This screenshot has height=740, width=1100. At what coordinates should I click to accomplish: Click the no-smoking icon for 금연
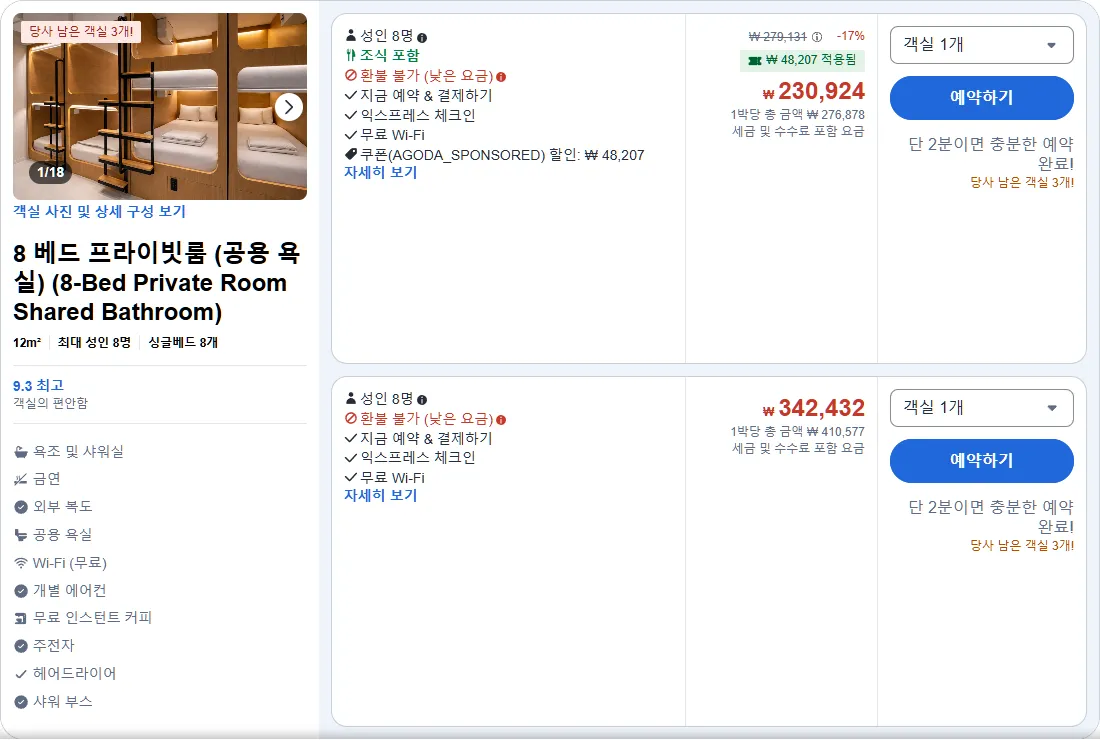[x=21, y=479]
